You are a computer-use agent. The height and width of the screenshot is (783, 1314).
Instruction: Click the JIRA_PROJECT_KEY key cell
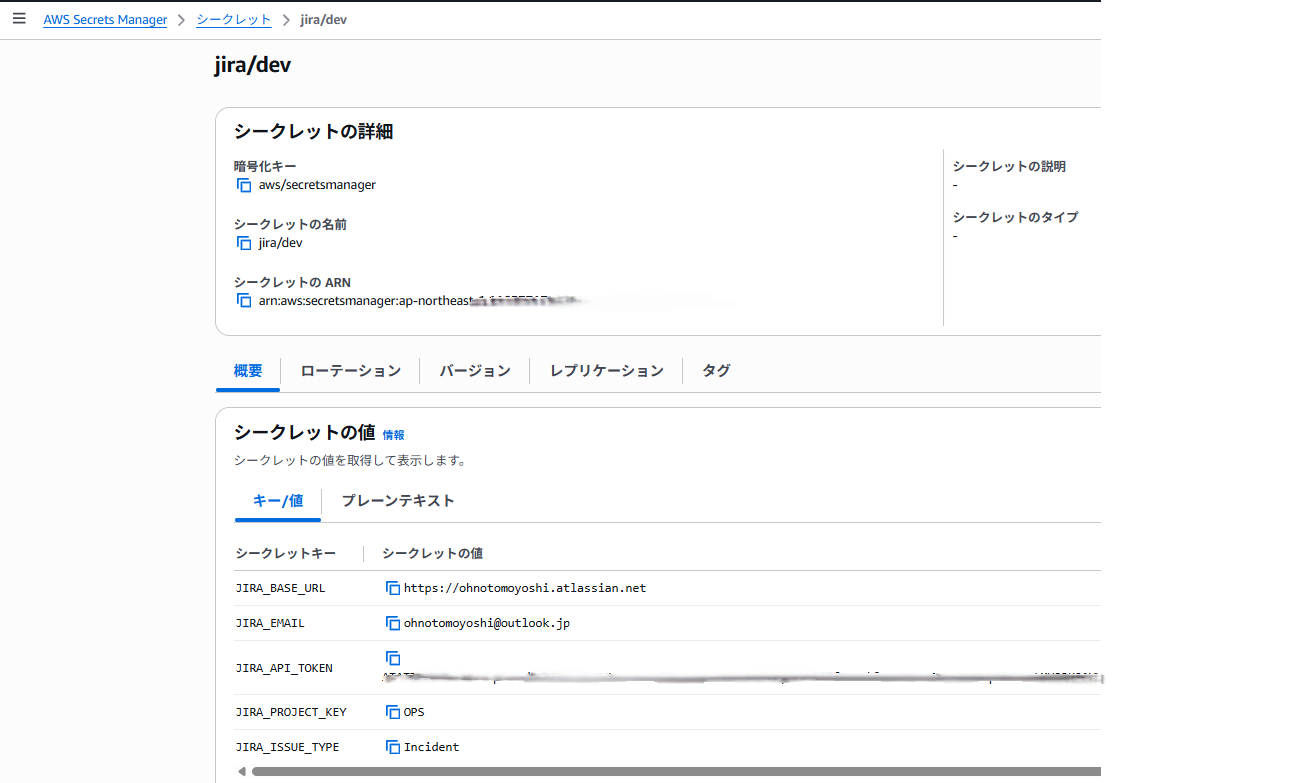pyautogui.click(x=291, y=712)
